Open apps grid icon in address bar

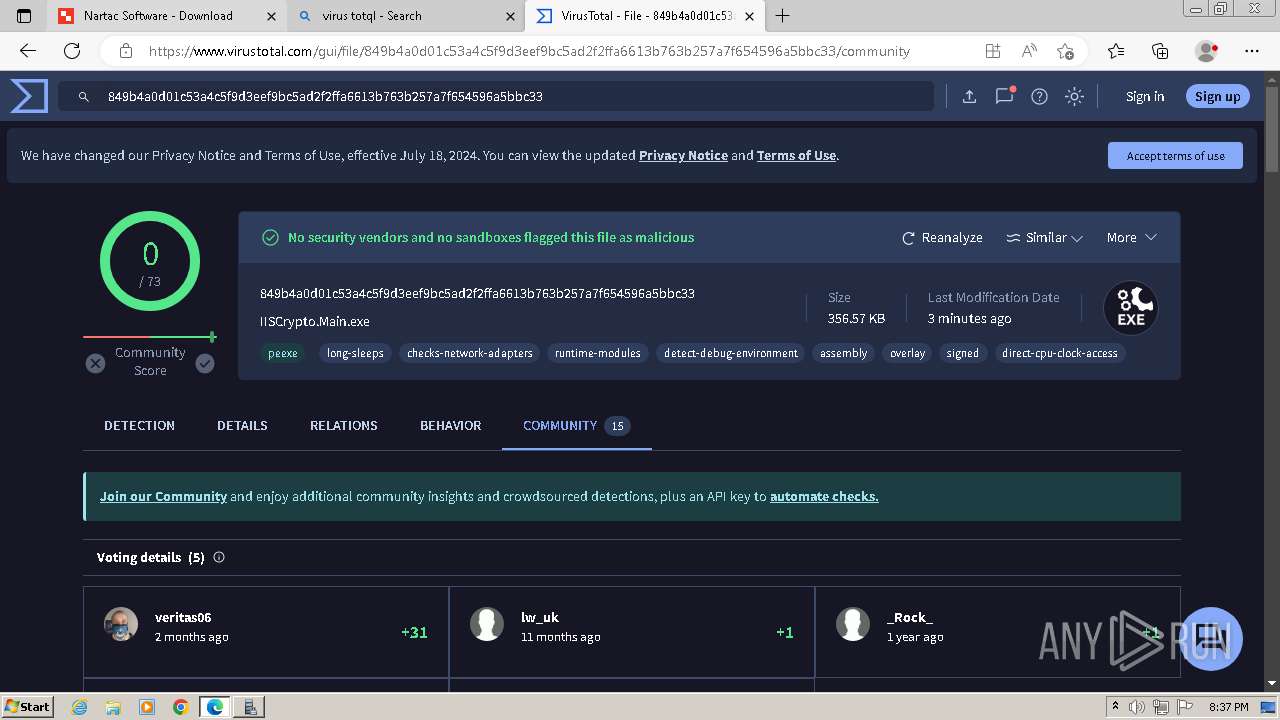[992, 51]
